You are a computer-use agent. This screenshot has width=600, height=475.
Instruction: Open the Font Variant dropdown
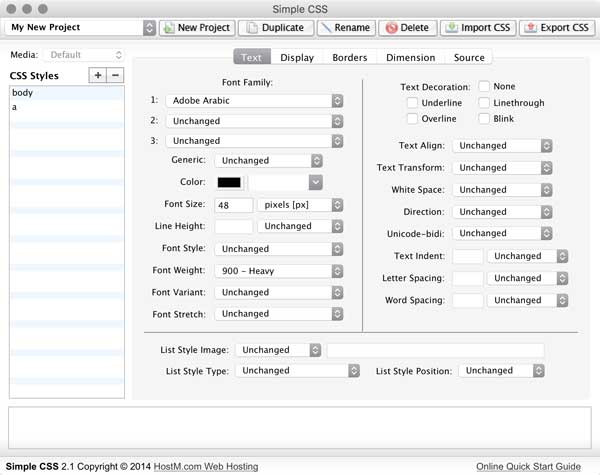point(279,292)
